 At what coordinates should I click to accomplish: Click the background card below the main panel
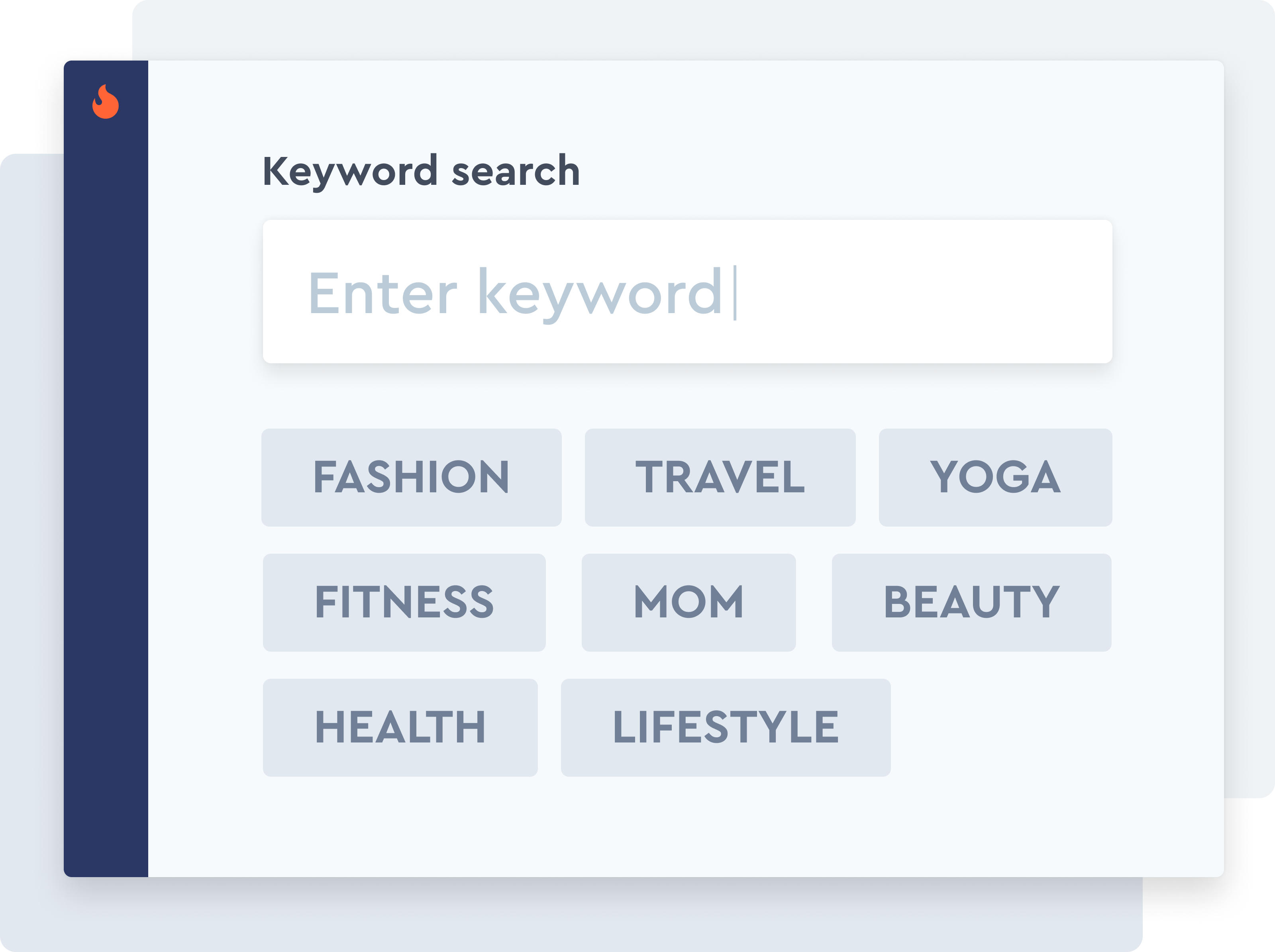[x=577, y=916]
